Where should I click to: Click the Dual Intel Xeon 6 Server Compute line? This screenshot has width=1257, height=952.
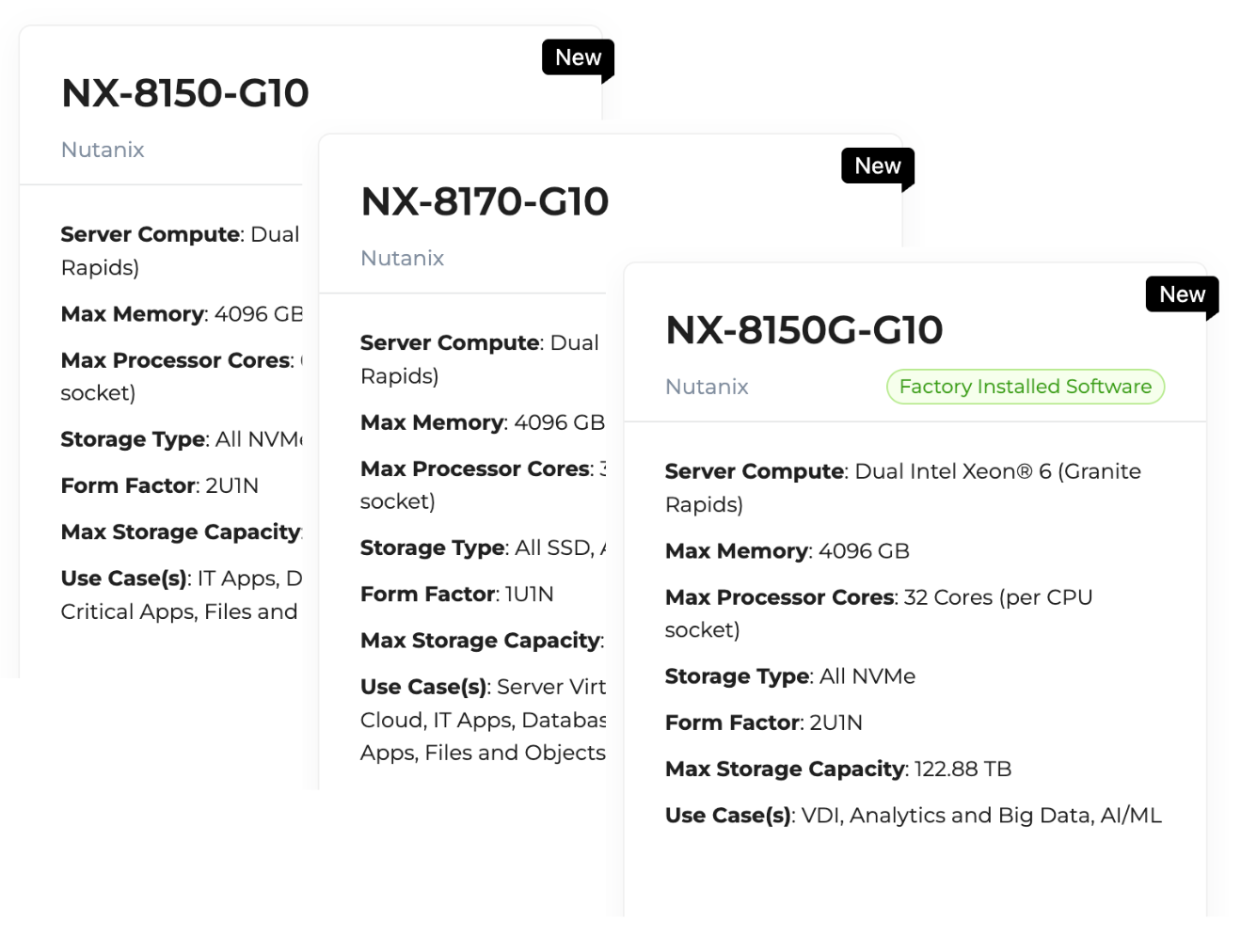tap(902, 472)
